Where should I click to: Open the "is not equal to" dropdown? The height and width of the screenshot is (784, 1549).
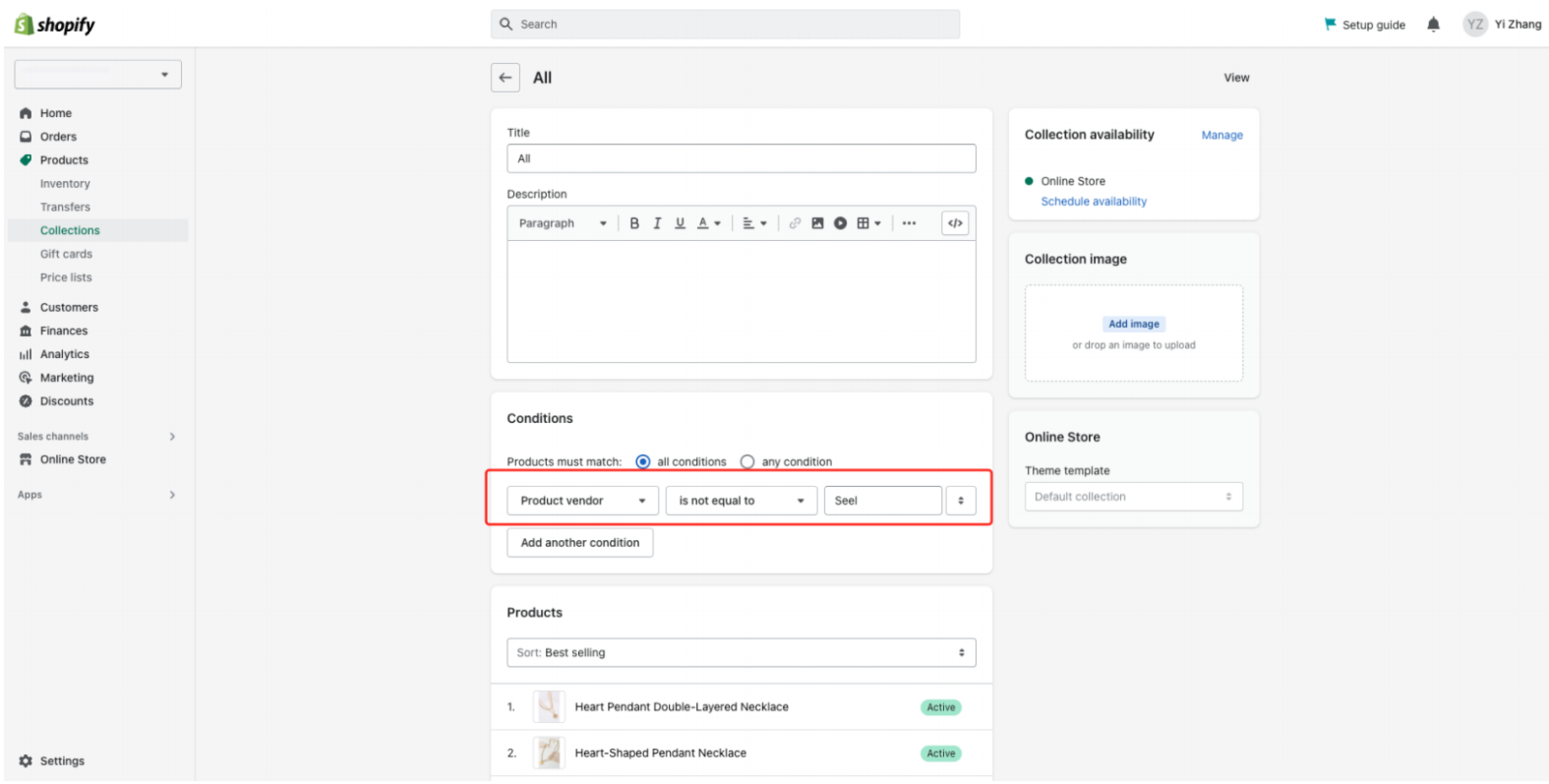coord(741,500)
